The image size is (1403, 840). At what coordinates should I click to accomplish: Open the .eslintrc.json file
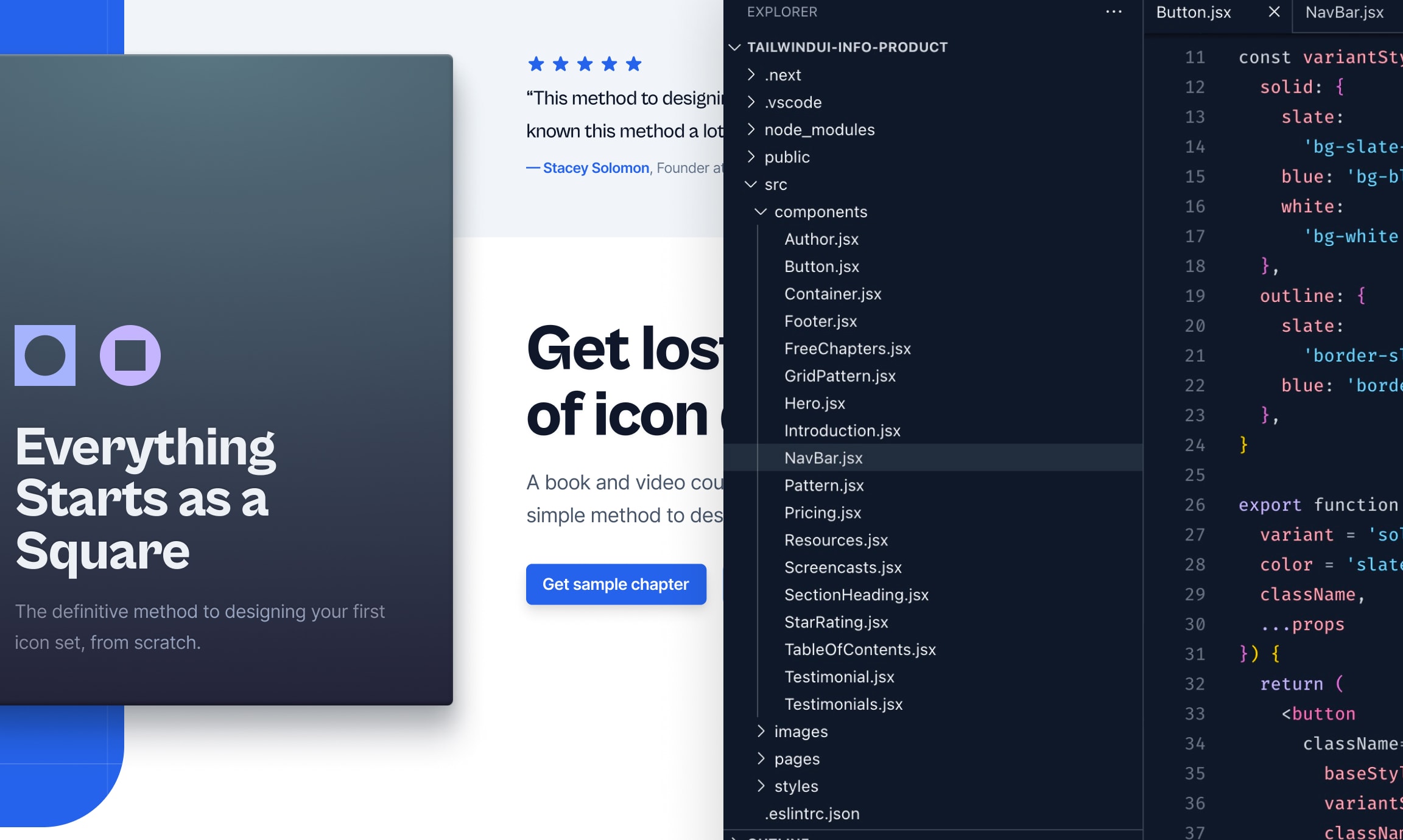[811, 813]
